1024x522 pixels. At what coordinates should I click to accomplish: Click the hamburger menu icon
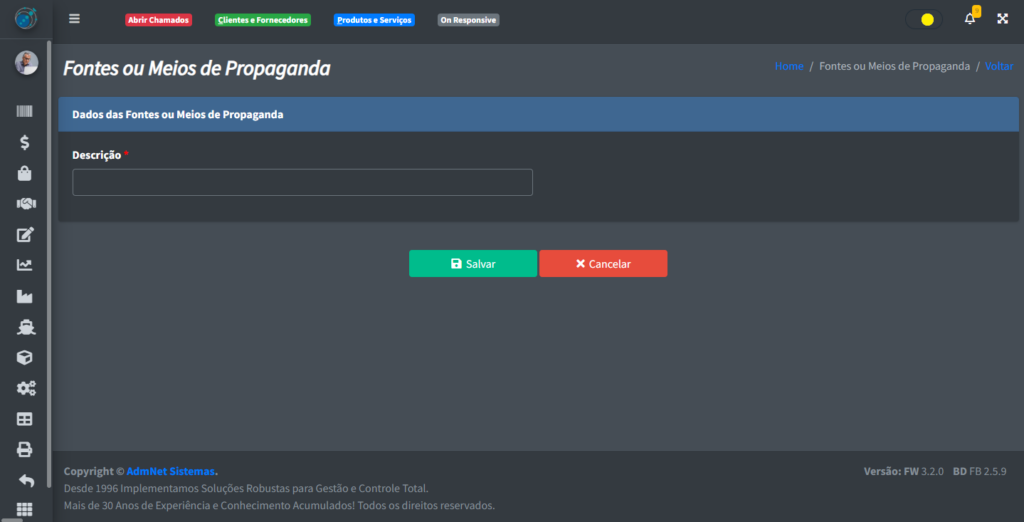[x=74, y=19]
